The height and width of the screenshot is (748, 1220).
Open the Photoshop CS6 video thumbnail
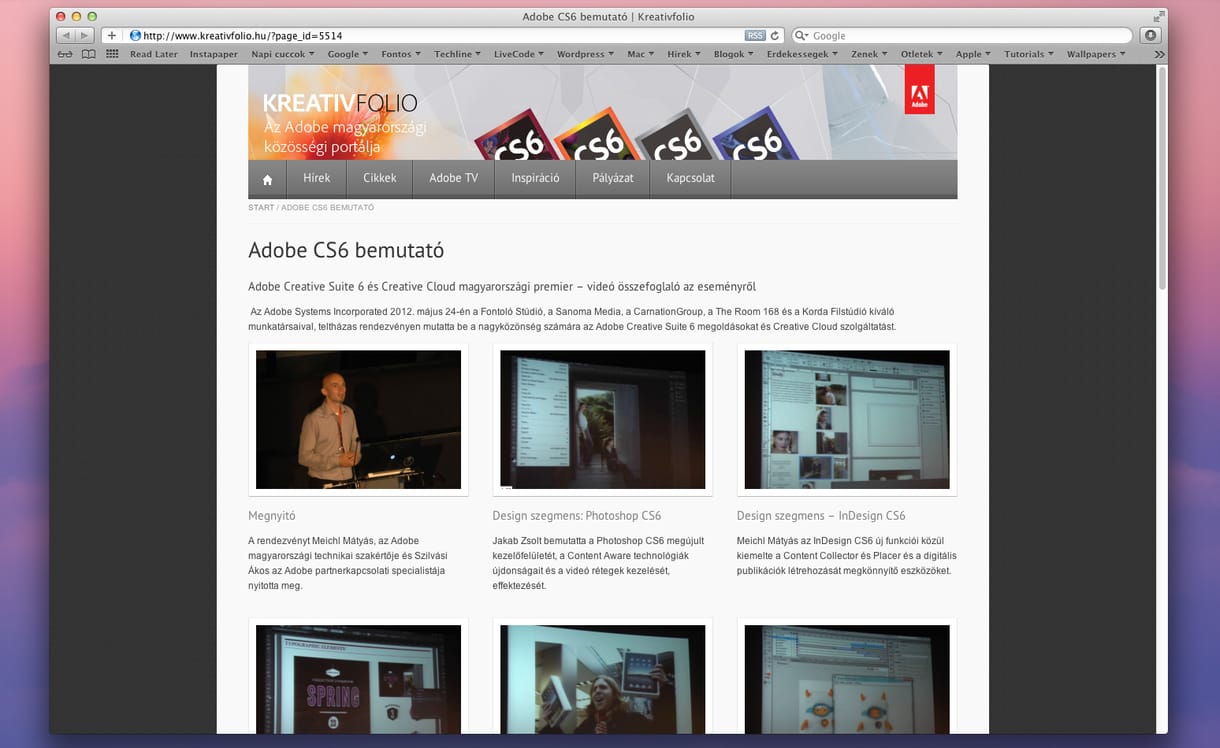[602, 419]
